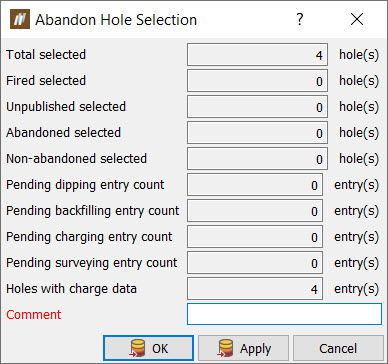
Task: Click the red Comment label
Action: (x=34, y=314)
